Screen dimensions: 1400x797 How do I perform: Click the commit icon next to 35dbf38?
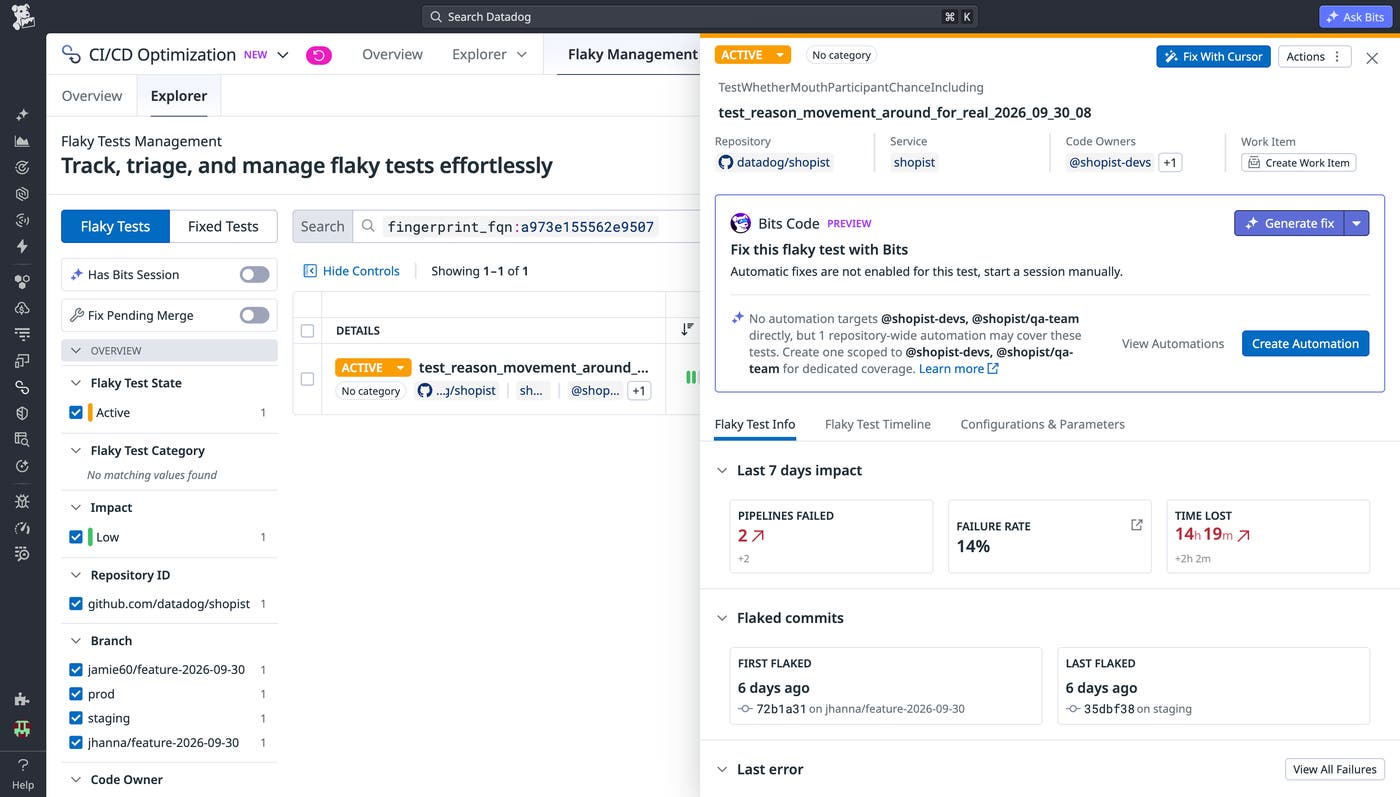1073,709
